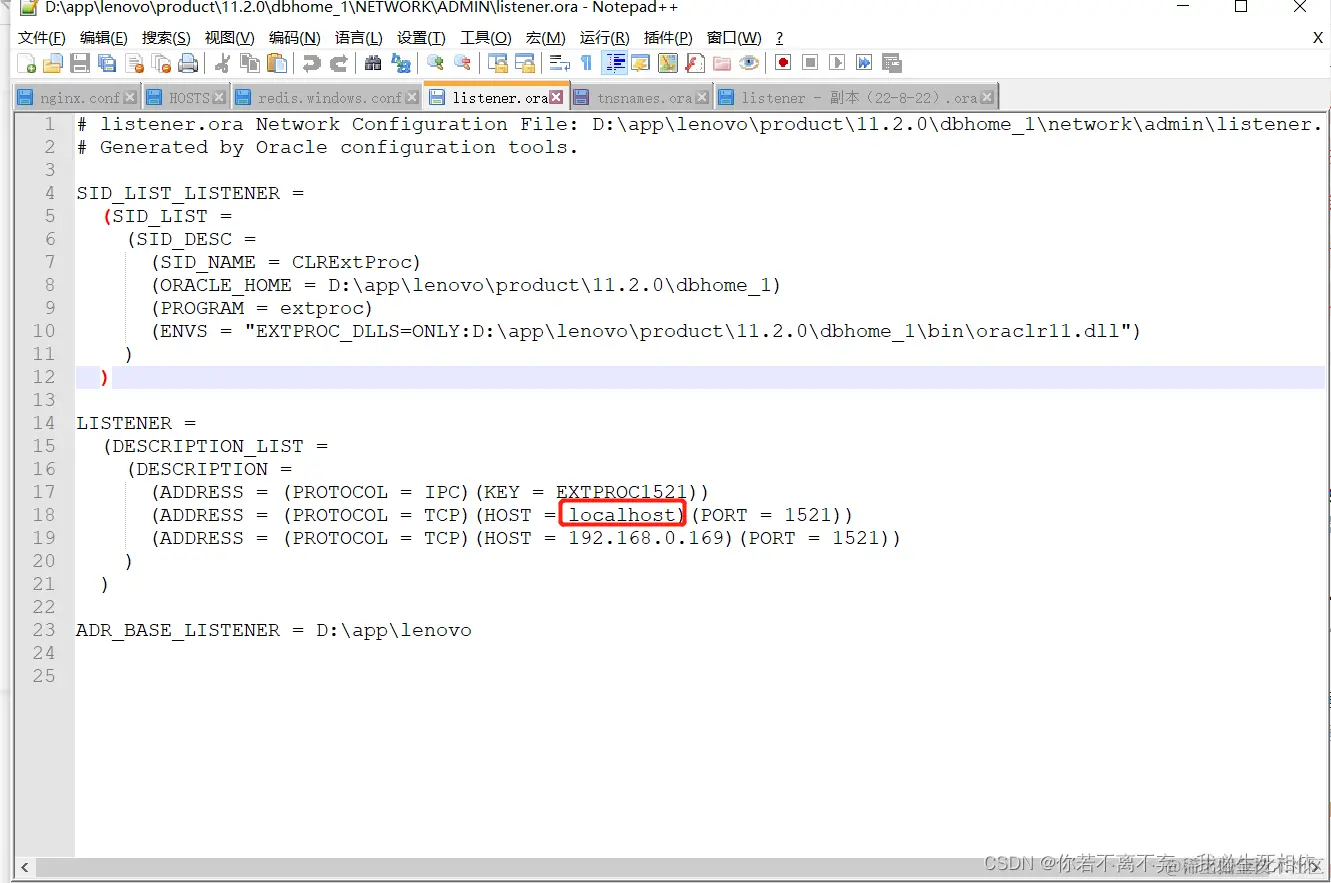Open the 窗口(W) menu
Screen dimensions: 1331x883
pyautogui.click(x=734, y=38)
